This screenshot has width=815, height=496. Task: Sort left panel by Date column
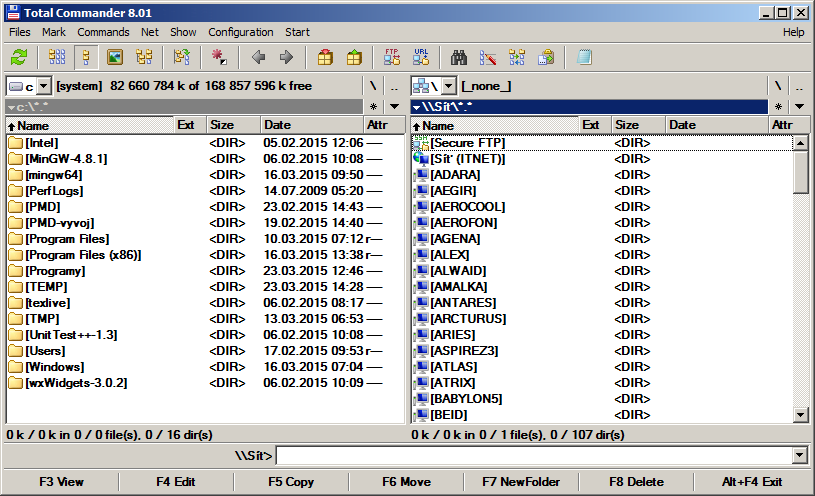311,125
